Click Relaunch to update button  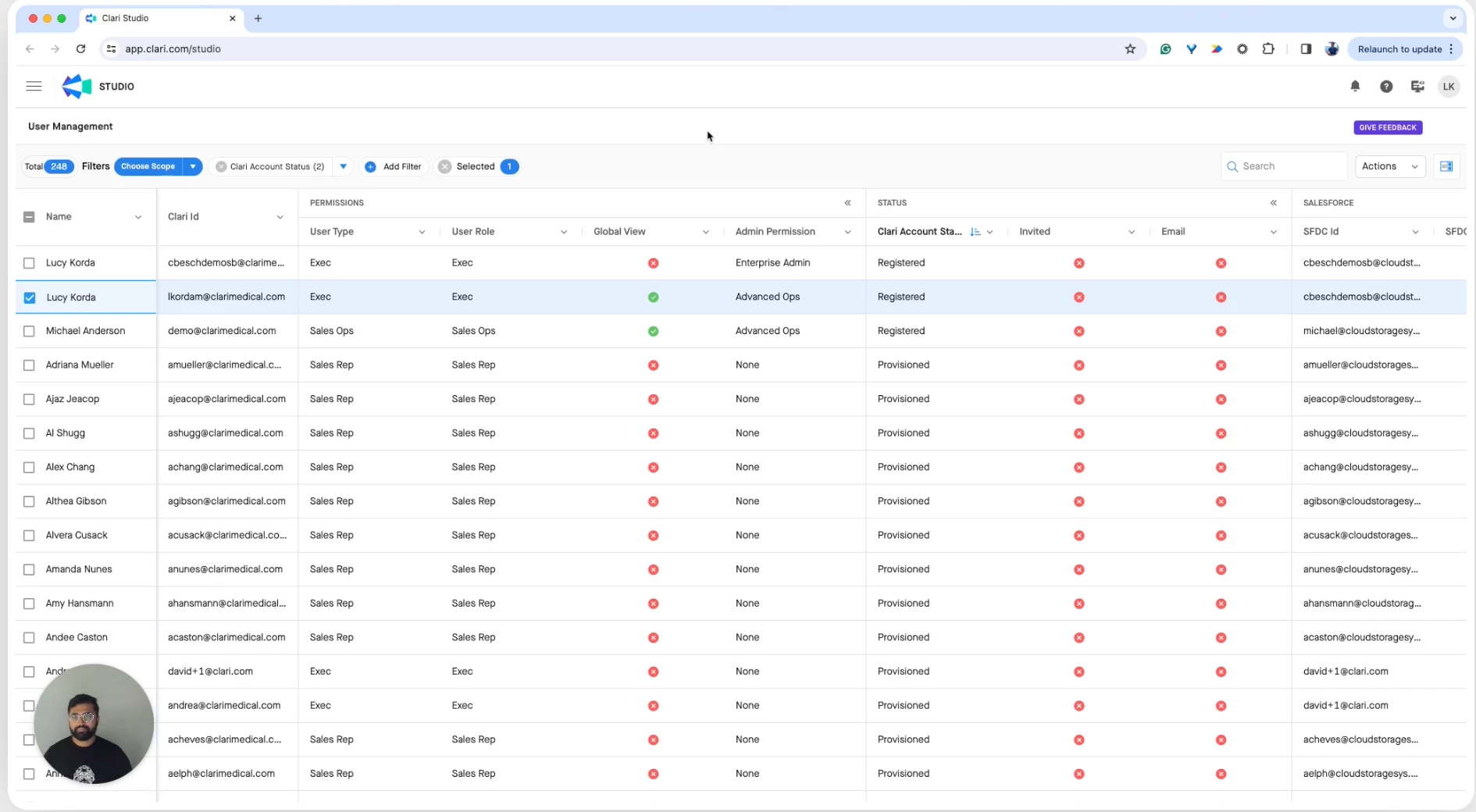1405,49
